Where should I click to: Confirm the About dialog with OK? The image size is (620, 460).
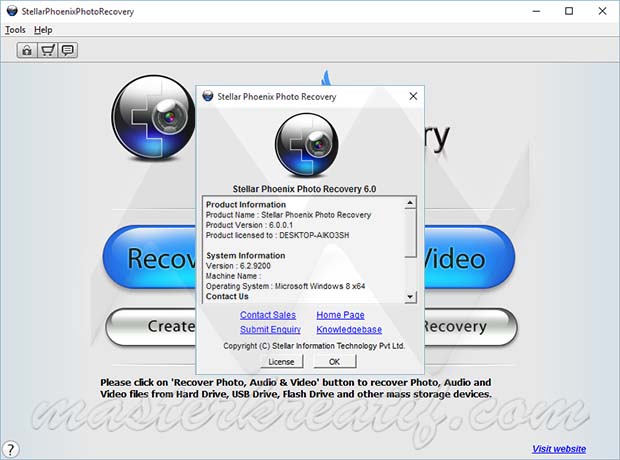pos(335,362)
